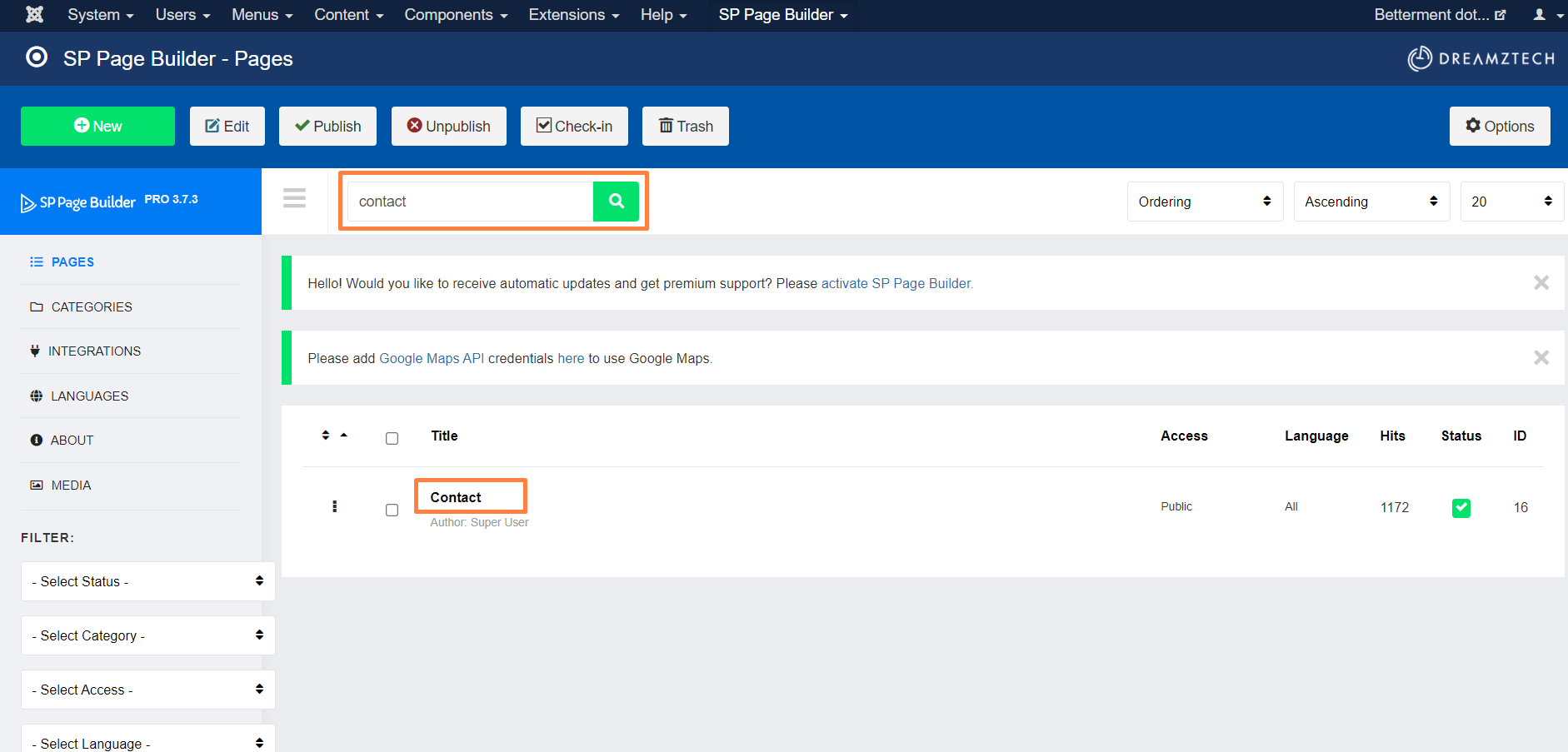The image size is (1568, 752).
Task: Toggle the select-all checkbox in header
Action: pyautogui.click(x=392, y=438)
